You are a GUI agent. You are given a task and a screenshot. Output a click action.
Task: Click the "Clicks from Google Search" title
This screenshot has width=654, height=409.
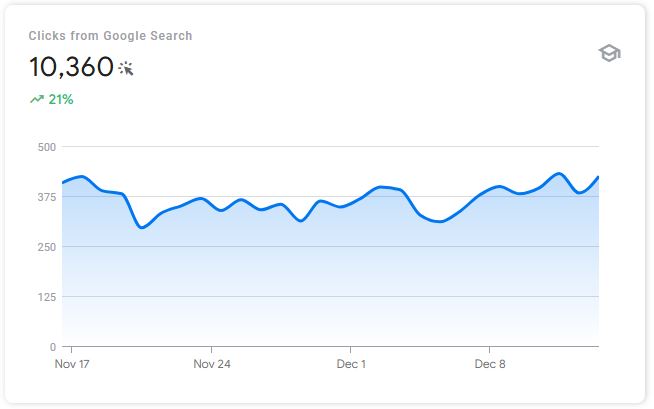click(x=110, y=36)
